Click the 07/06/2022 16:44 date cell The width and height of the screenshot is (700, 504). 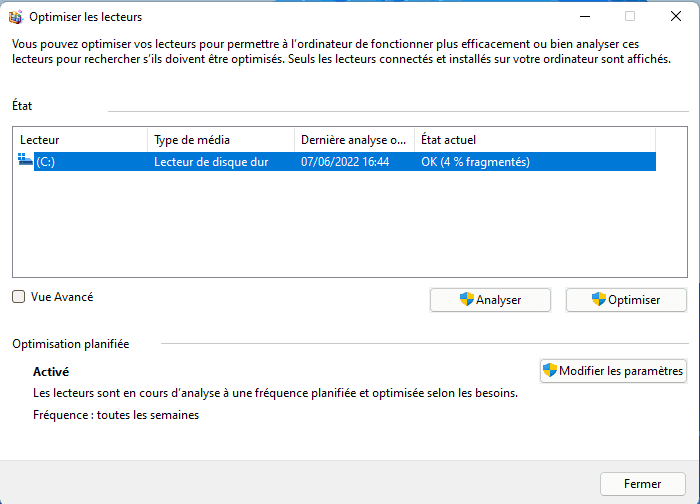pos(345,162)
